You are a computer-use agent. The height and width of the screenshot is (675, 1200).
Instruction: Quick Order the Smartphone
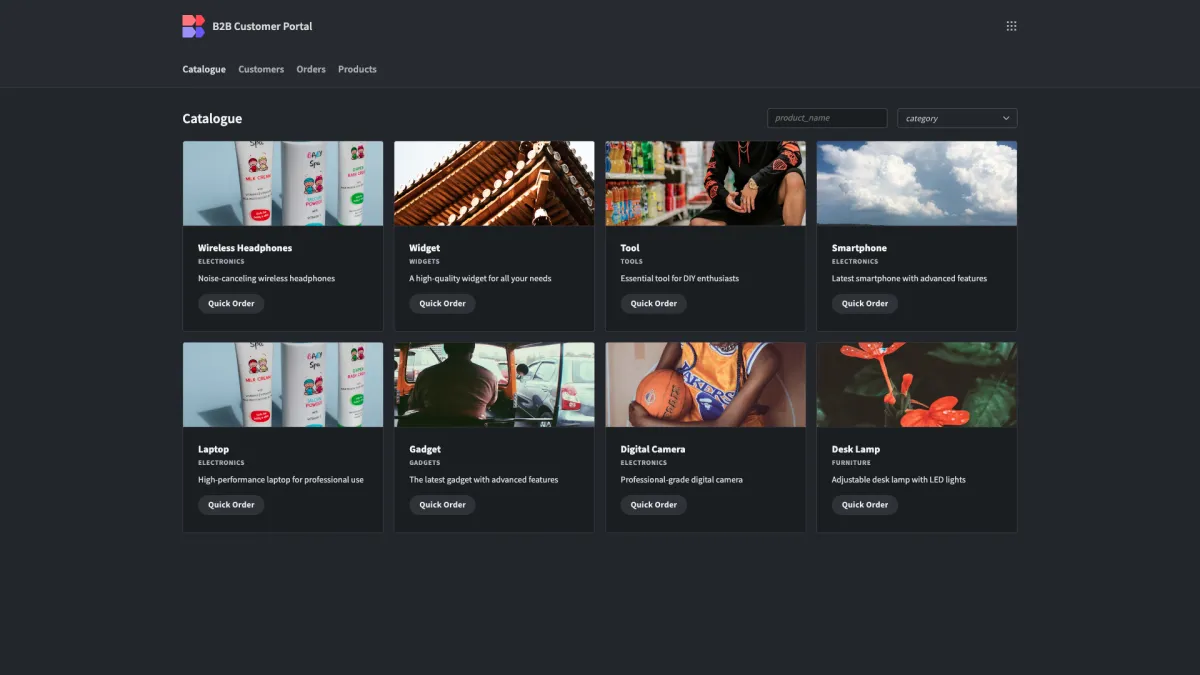(x=865, y=304)
